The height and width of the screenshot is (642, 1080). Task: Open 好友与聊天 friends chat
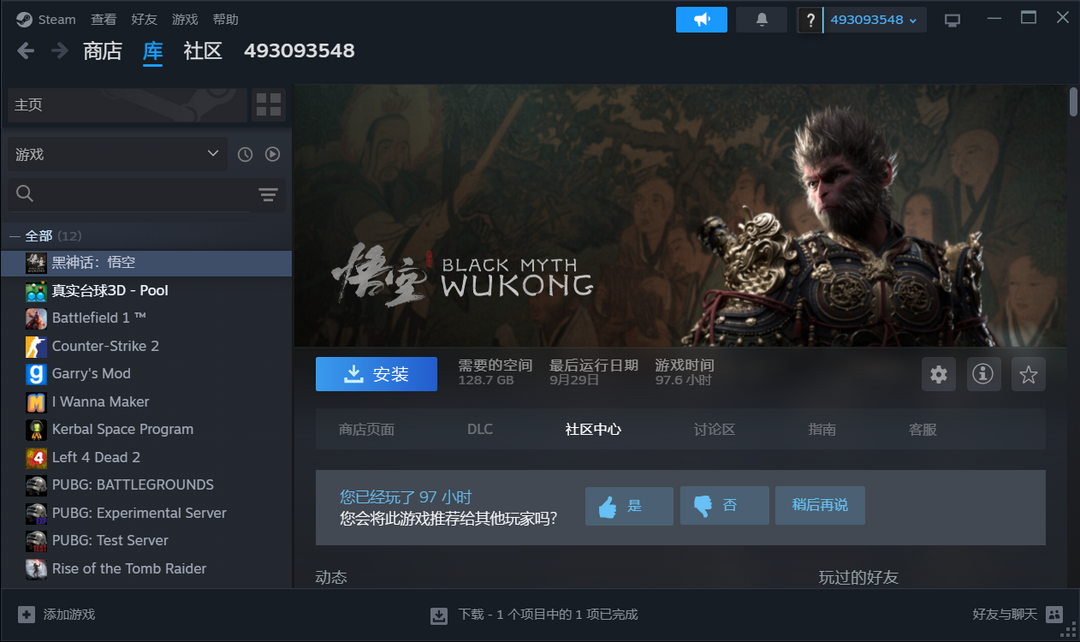tap(1017, 614)
